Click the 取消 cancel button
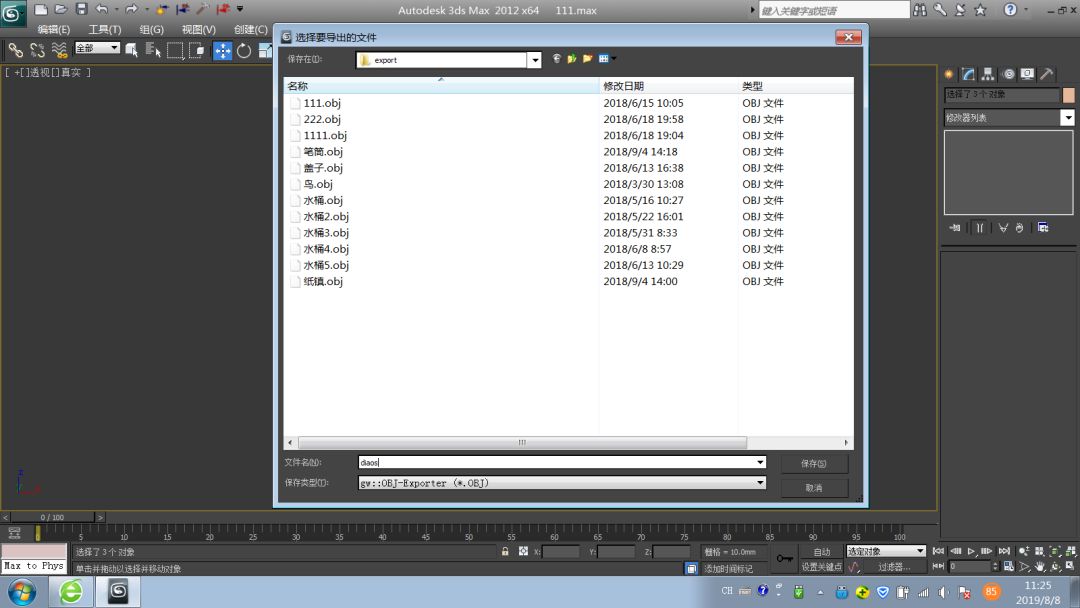Image resolution: width=1080 pixels, height=608 pixels. (x=814, y=488)
